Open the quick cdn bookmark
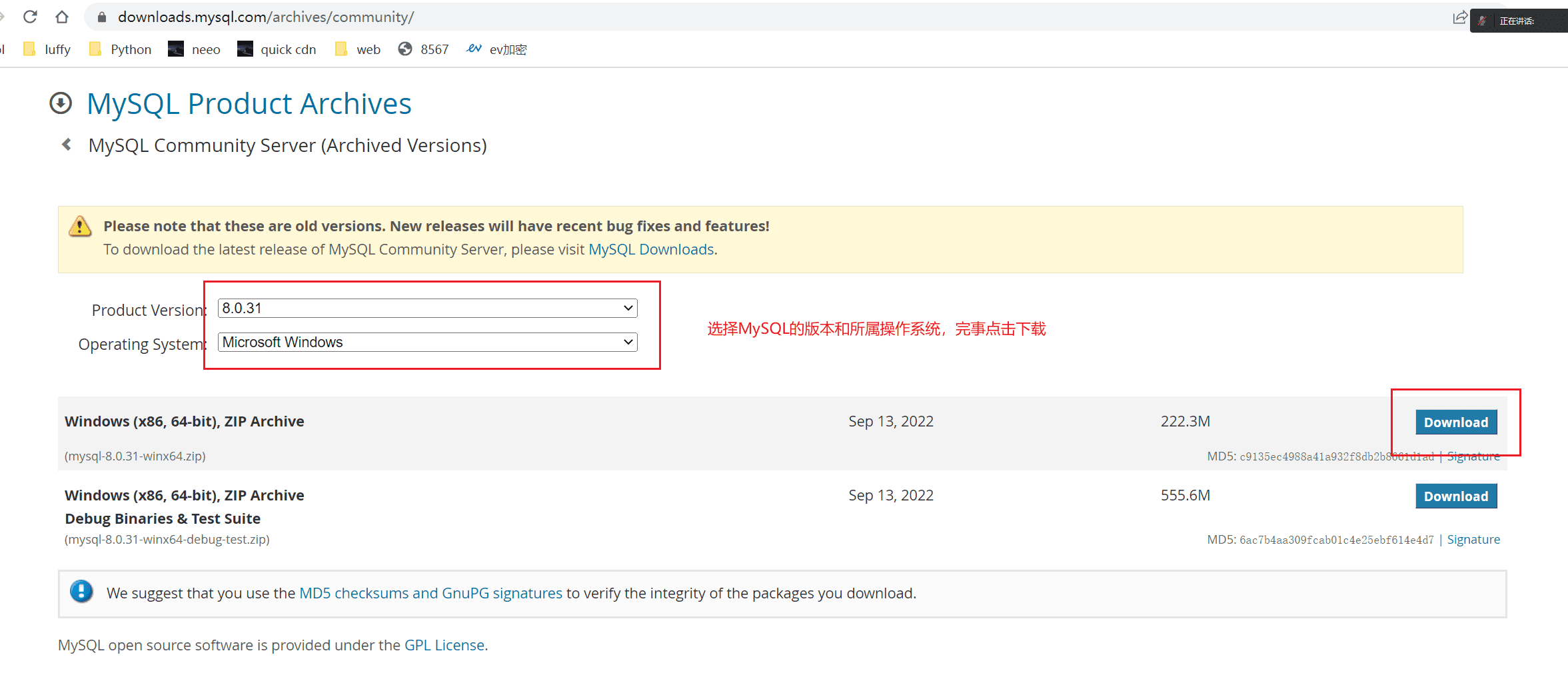 tap(277, 49)
